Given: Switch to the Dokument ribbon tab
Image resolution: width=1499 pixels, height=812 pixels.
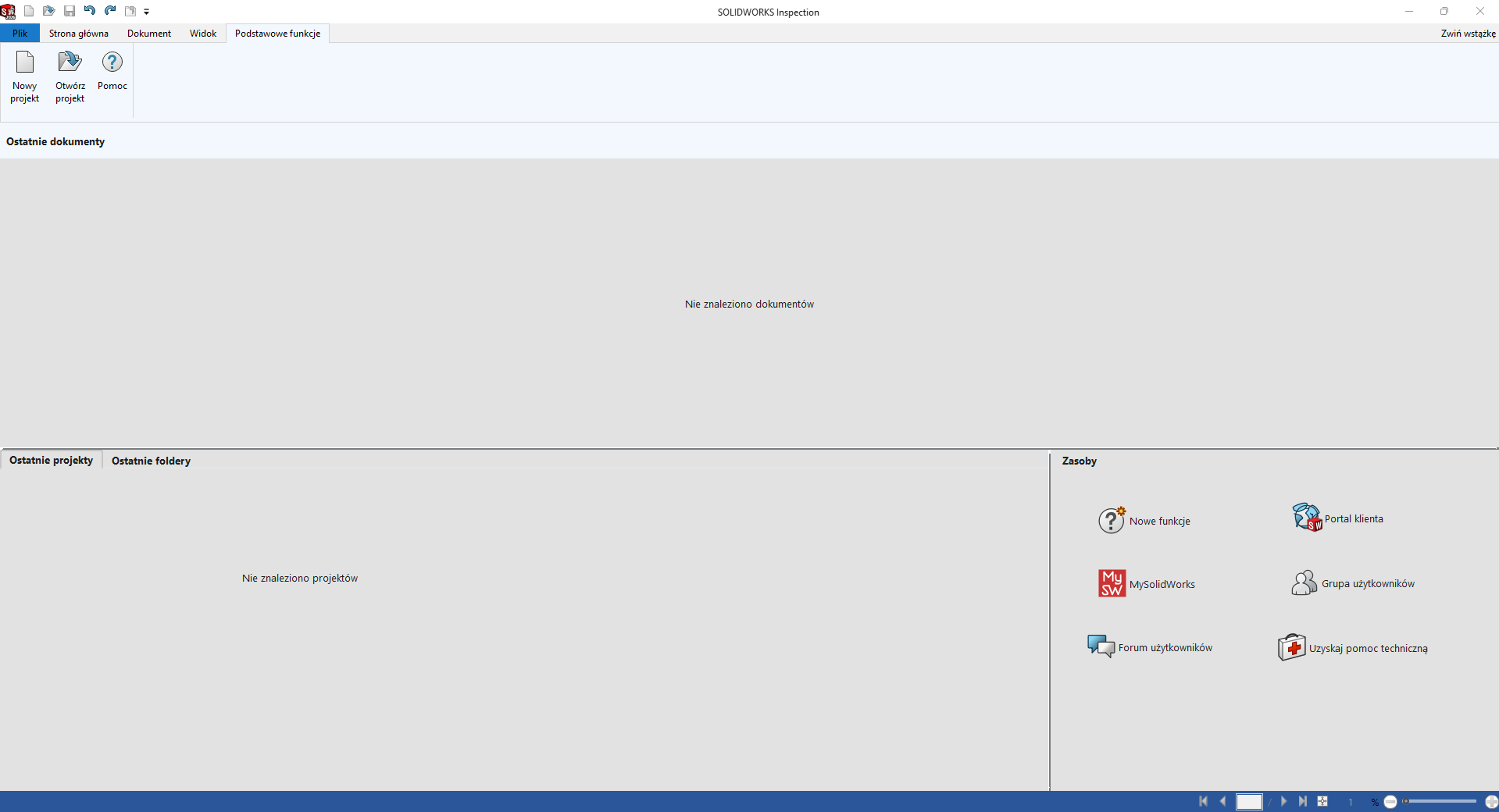Looking at the screenshot, I should (149, 34).
